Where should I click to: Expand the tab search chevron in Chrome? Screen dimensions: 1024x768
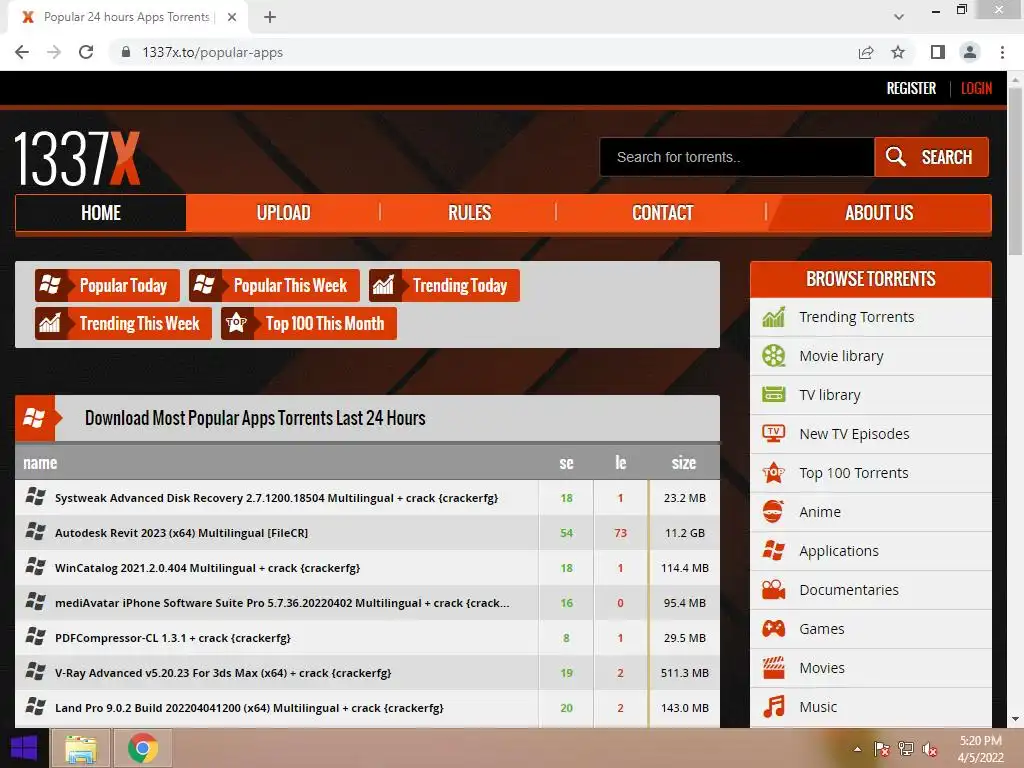[x=899, y=17]
